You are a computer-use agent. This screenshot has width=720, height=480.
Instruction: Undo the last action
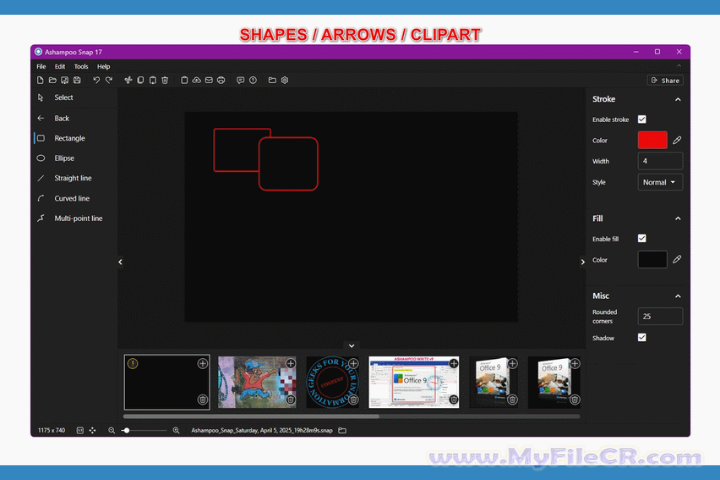pos(96,80)
